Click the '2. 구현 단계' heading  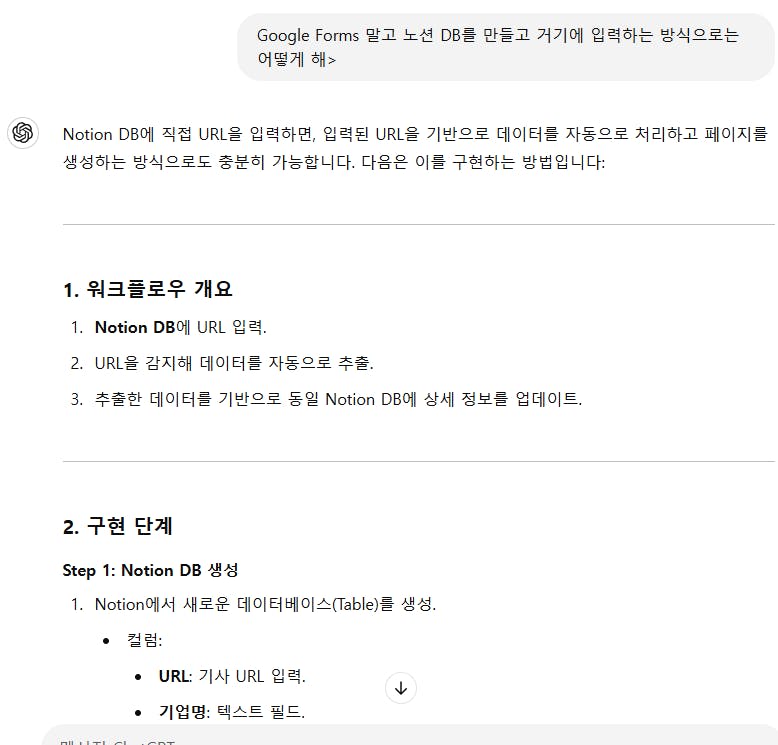click(x=118, y=526)
